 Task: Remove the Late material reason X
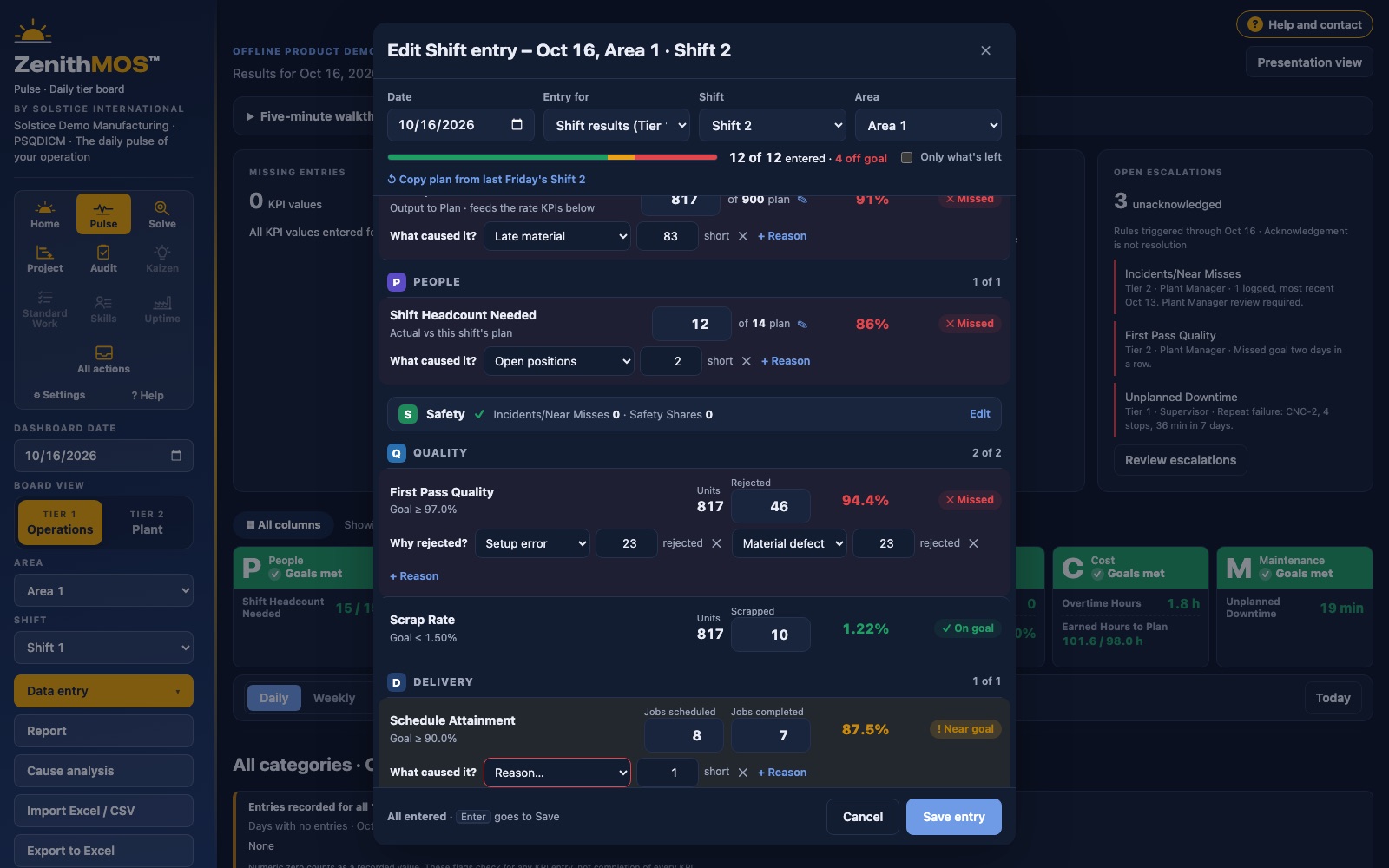coord(743,236)
